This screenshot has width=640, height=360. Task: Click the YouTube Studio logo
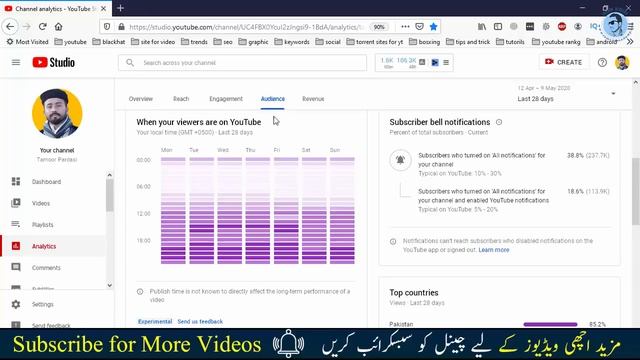coord(53,62)
